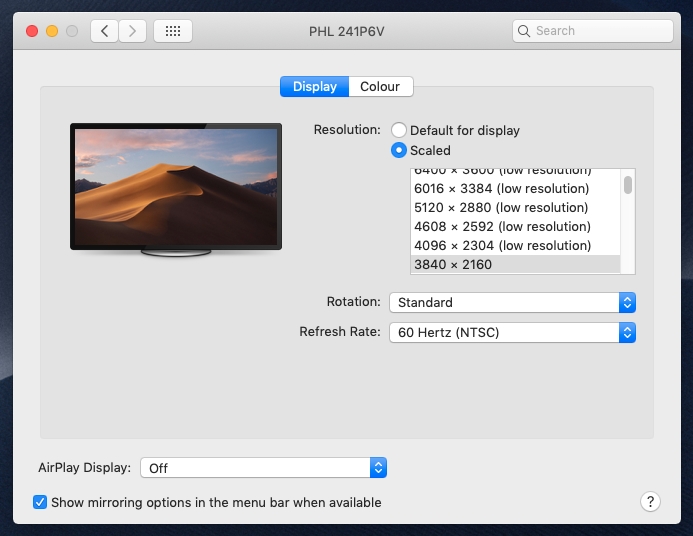Viewport: 693px width, 536px height.
Task: Go back with the left chevron button
Action: pos(104,31)
